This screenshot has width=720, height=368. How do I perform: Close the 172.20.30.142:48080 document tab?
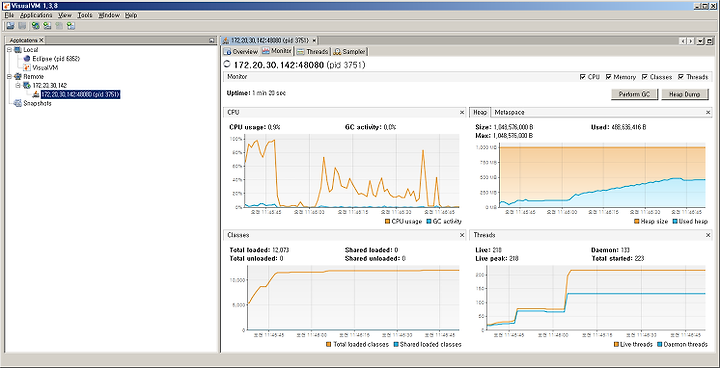(x=315, y=40)
